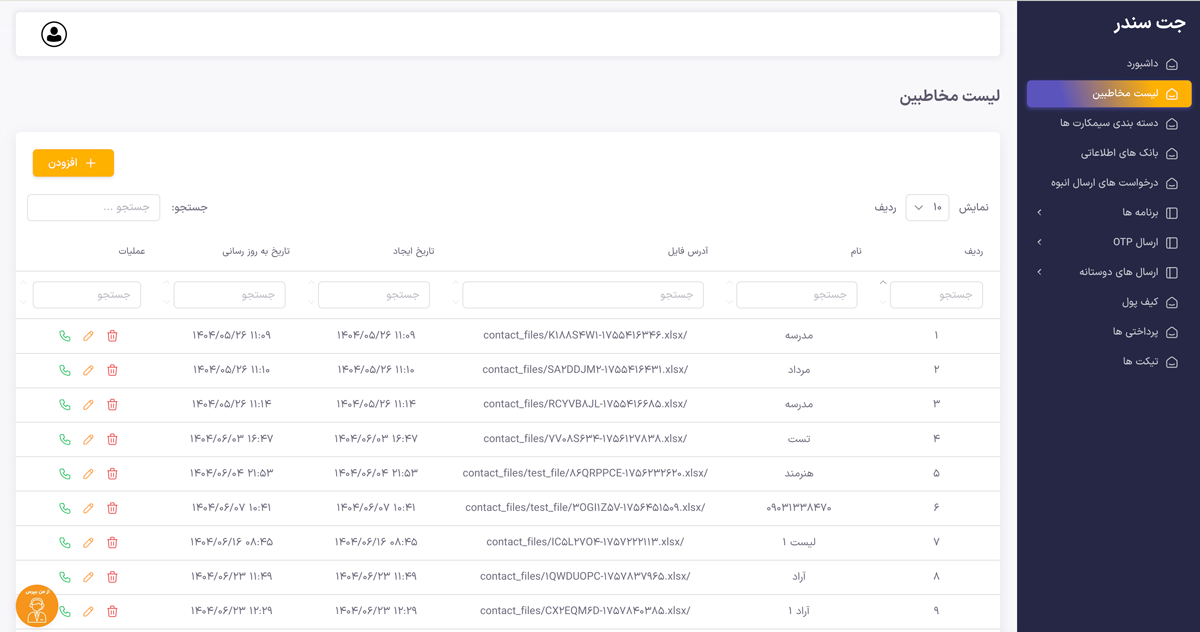The image size is (1200, 632).
Task: Expand ارسال های دوستانه sidebar submenu
Action: [x=1108, y=272]
